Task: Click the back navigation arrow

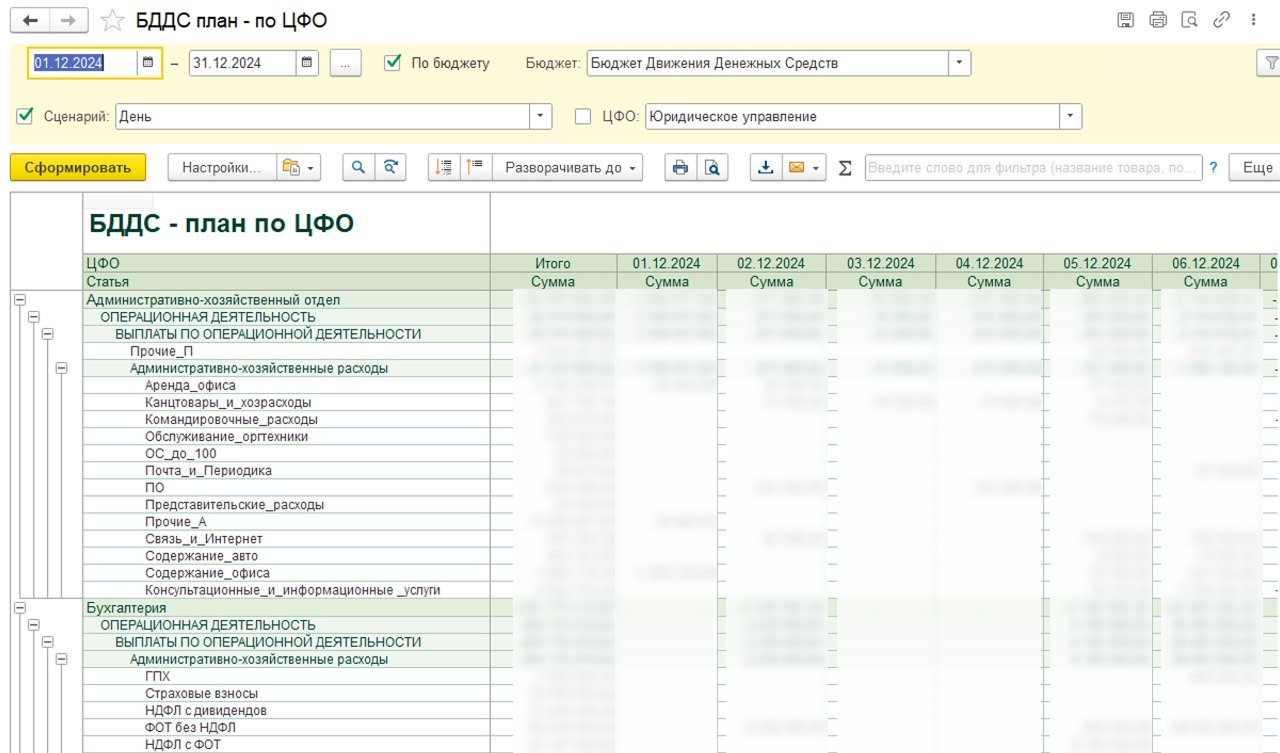Action: [x=30, y=20]
